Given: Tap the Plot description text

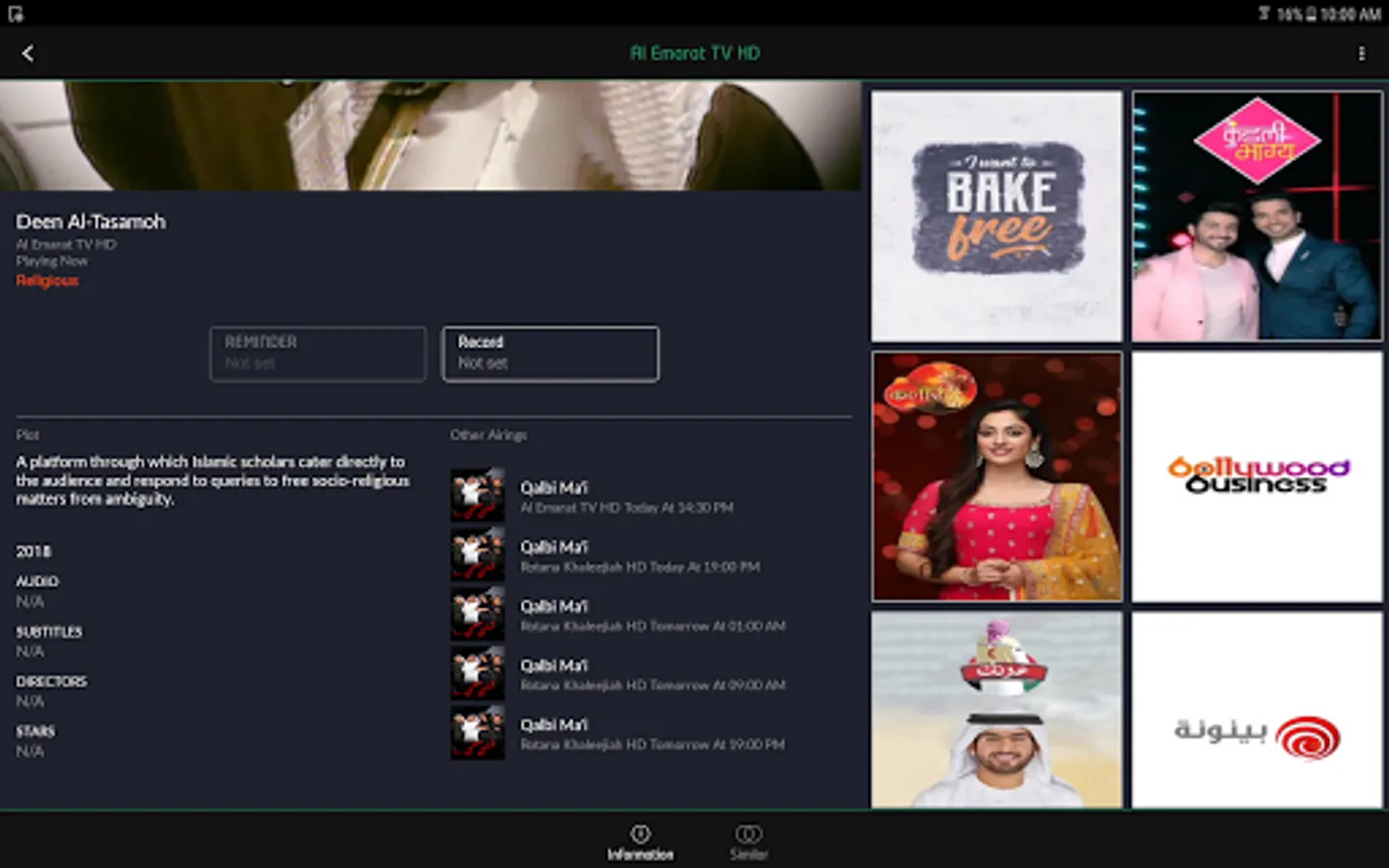Looking at the screenshot, I should [212, 480].
